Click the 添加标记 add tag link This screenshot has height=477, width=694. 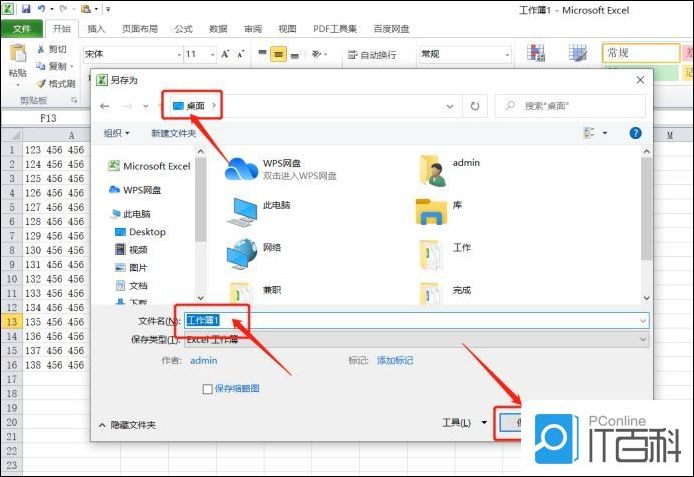(395, 361)
